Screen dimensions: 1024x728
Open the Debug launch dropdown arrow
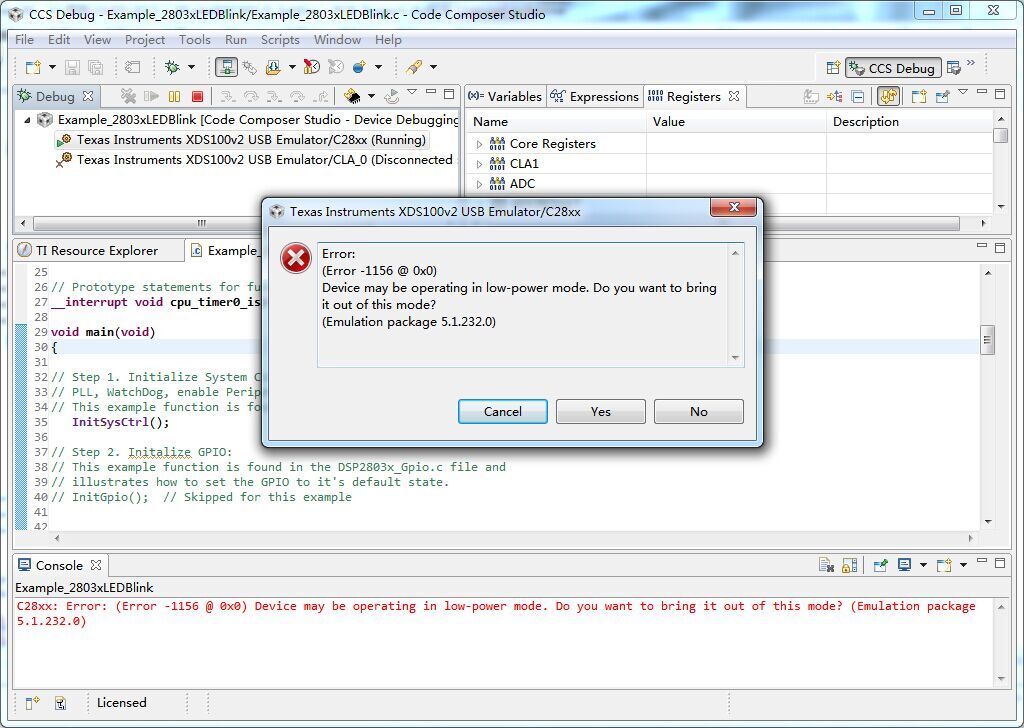click(x=191, y=67)
